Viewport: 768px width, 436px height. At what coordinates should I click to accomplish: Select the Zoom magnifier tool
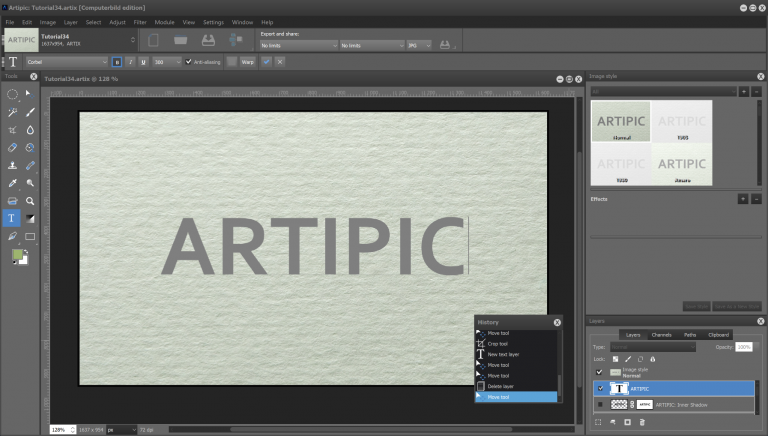coord(31,201)
